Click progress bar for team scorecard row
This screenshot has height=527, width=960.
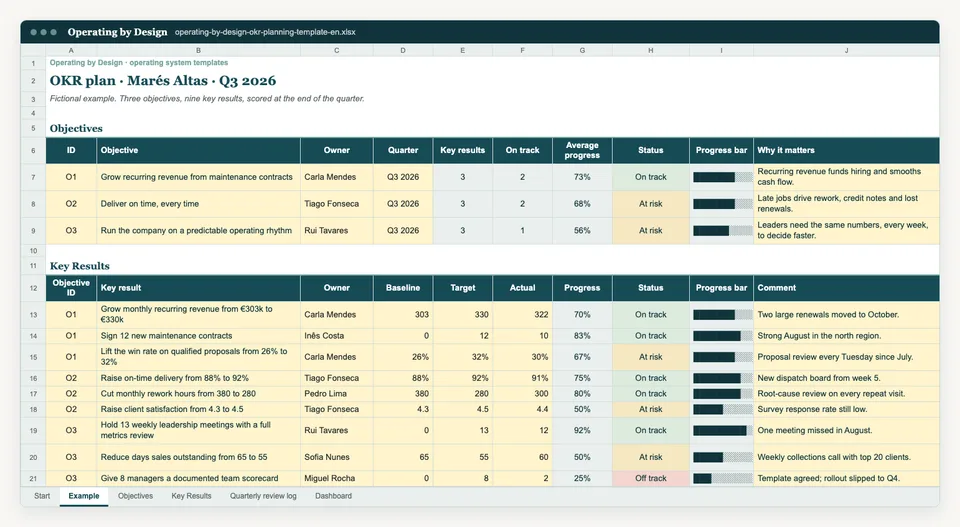pos(722,478)
